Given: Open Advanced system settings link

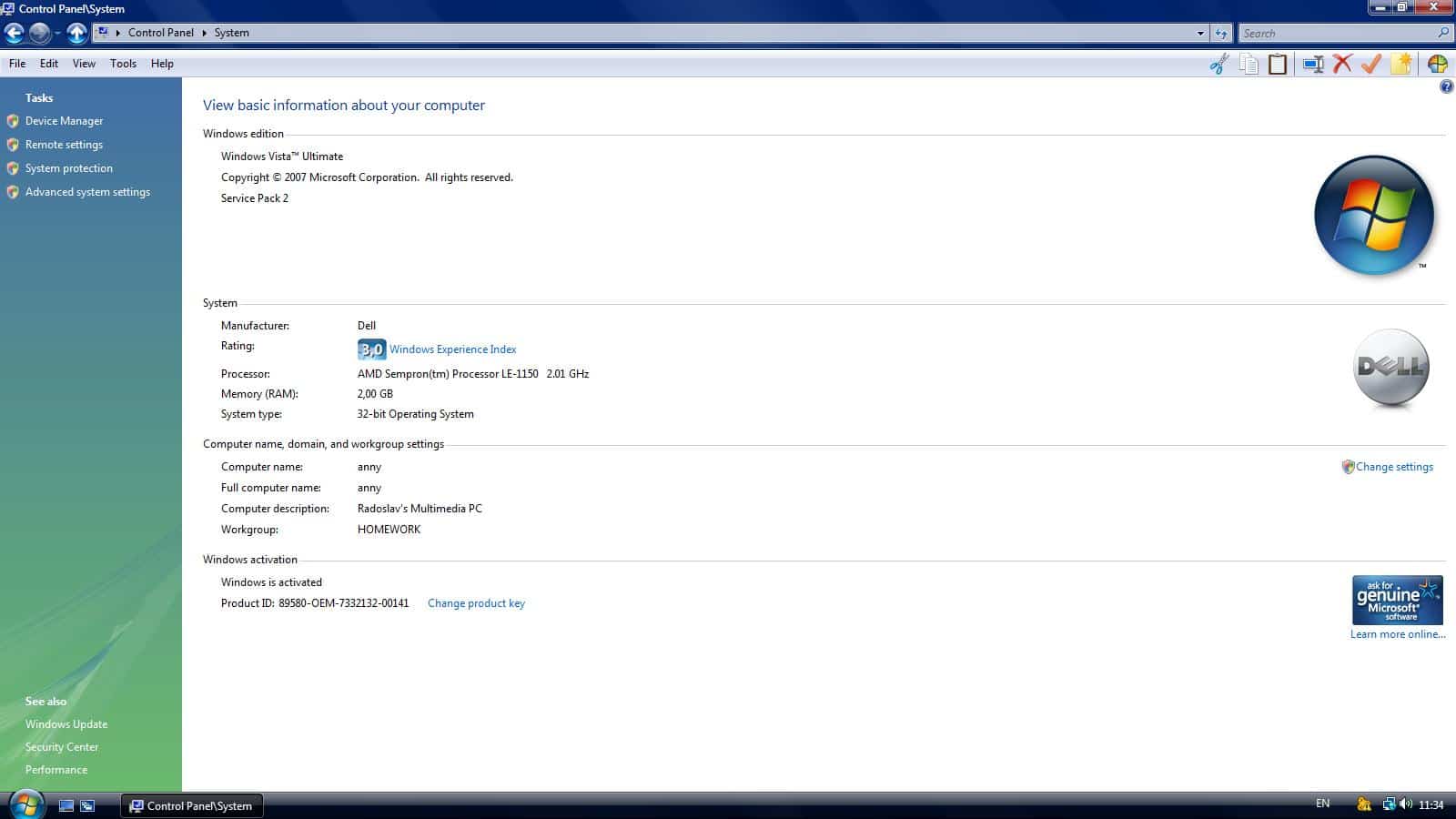Looking at the screenshot, I should (x=87, y=192).
